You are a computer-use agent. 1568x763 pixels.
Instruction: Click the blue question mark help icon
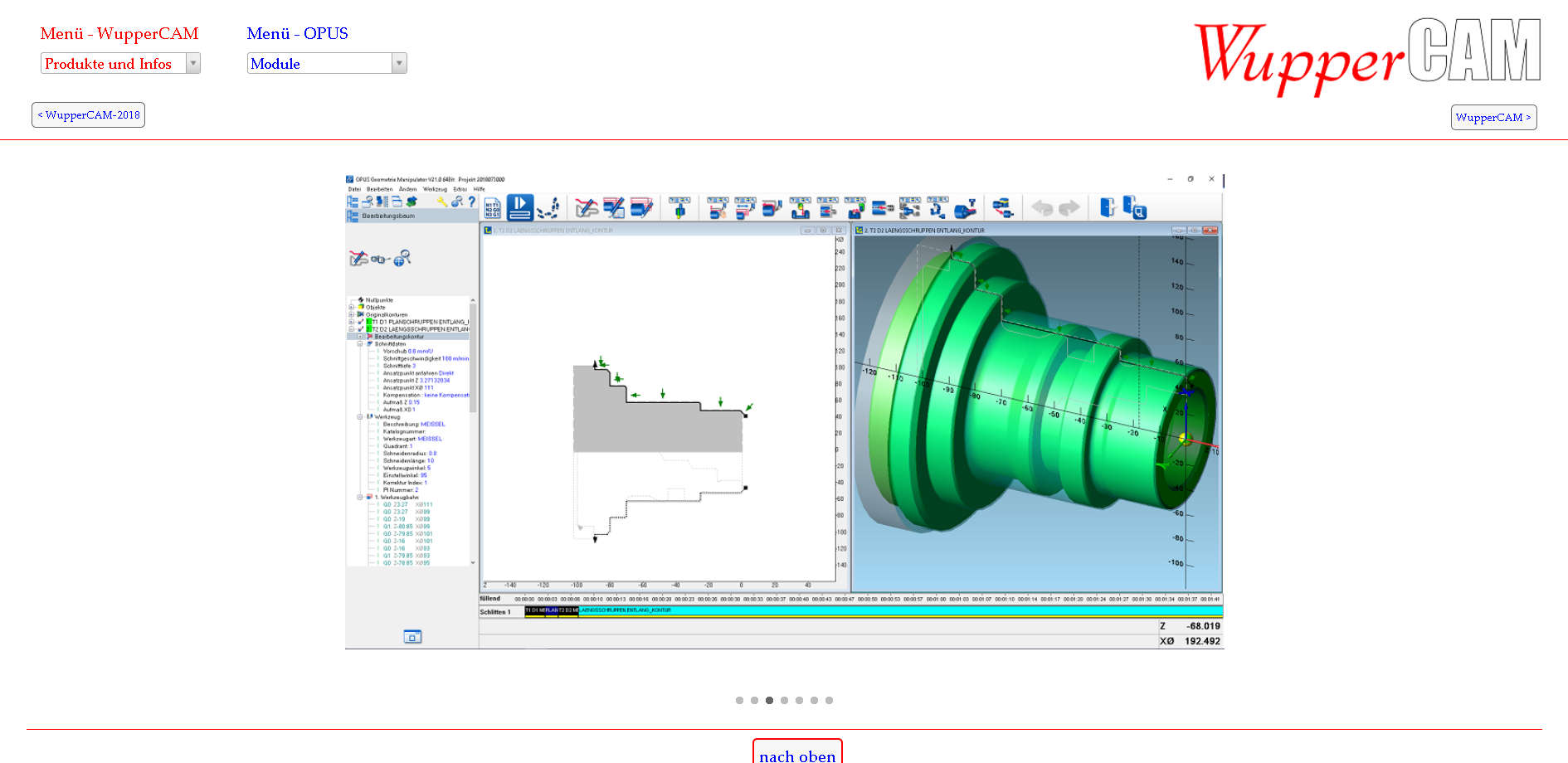471,202
